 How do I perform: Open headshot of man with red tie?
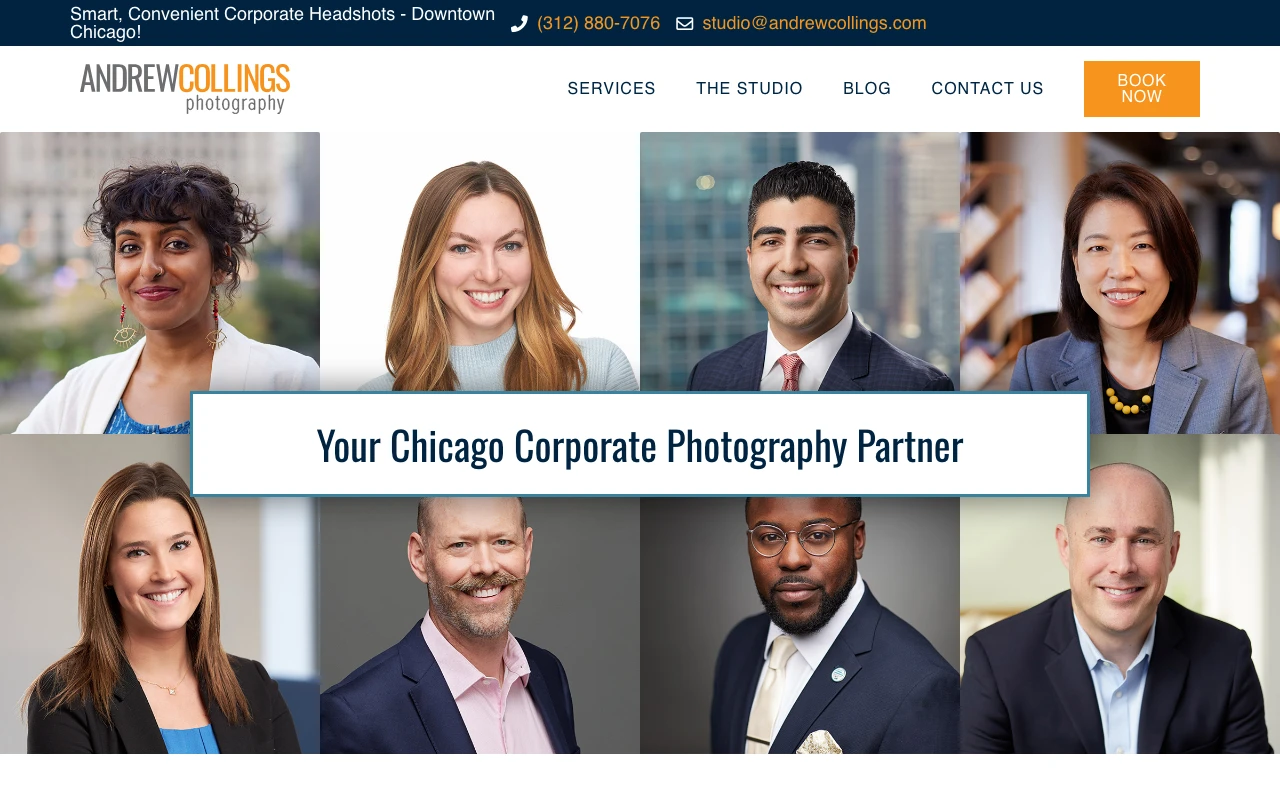click(x=800, y=262)
